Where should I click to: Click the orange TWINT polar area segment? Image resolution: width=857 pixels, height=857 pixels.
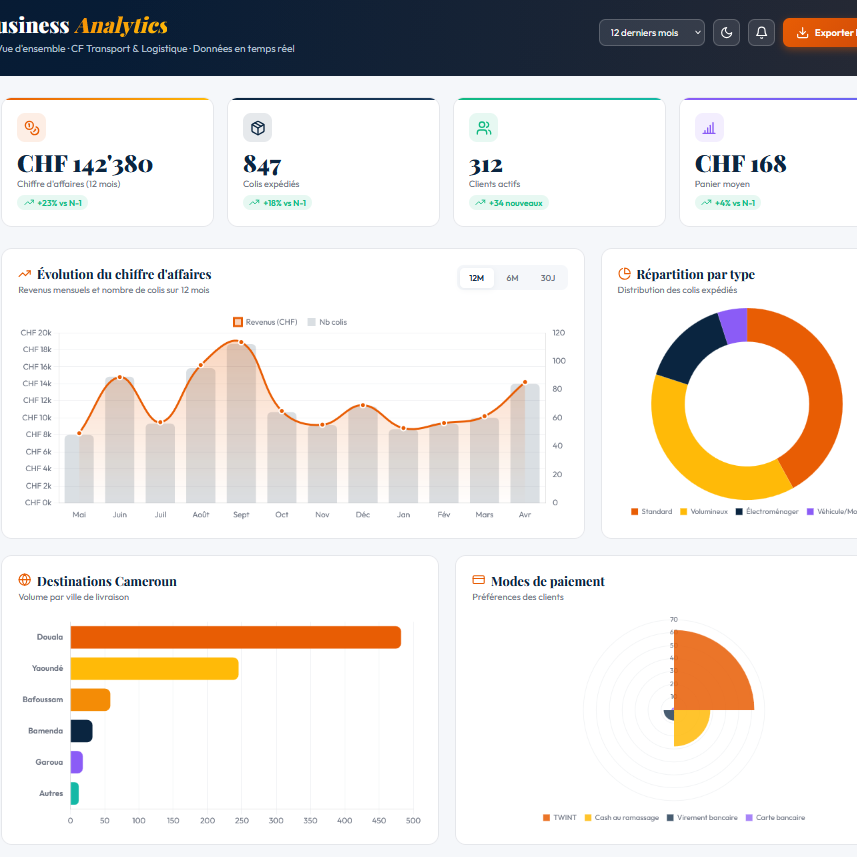(x=709, y=675)
